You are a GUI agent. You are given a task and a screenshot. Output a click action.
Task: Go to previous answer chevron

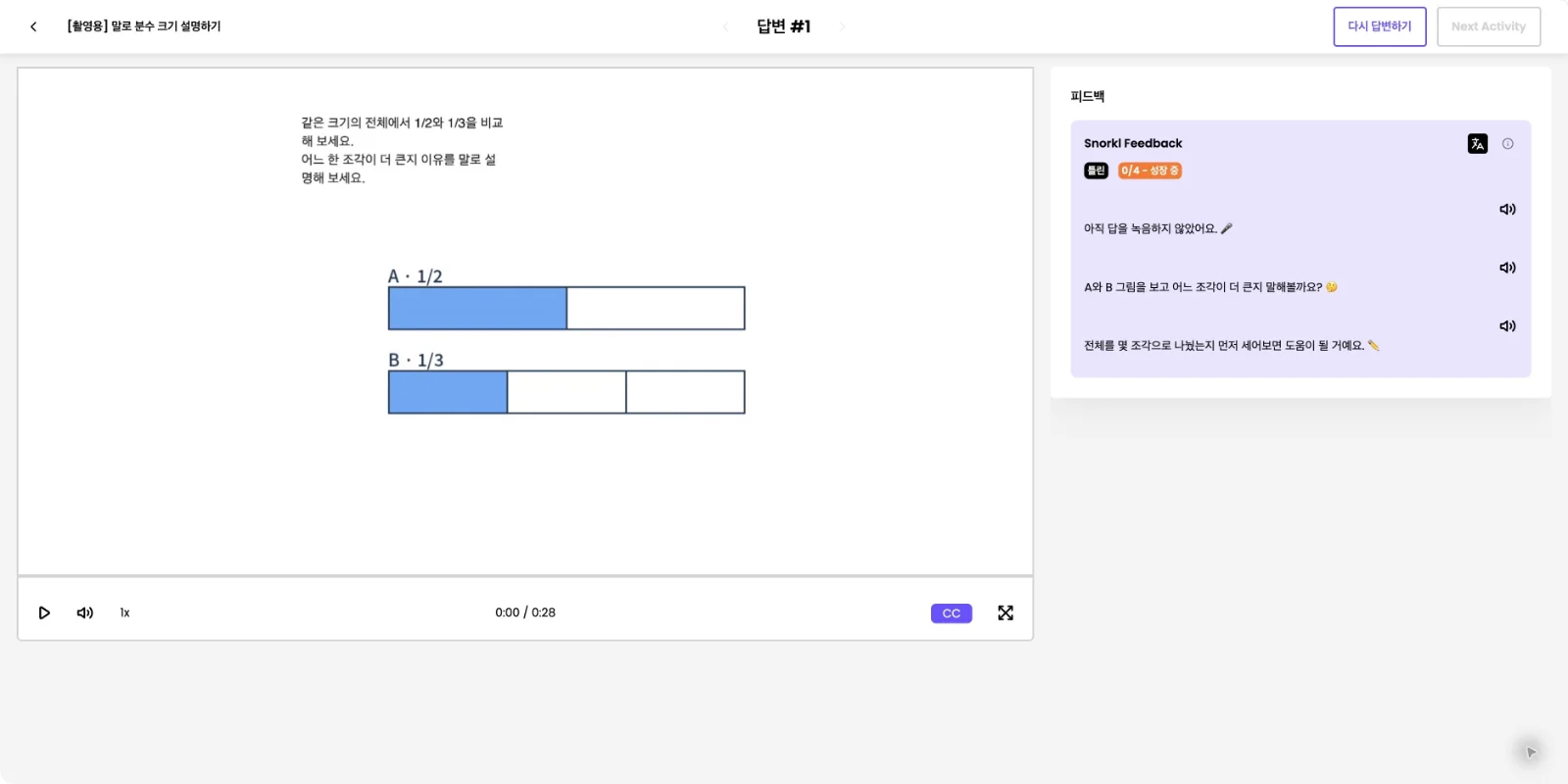tap(725, 26)
